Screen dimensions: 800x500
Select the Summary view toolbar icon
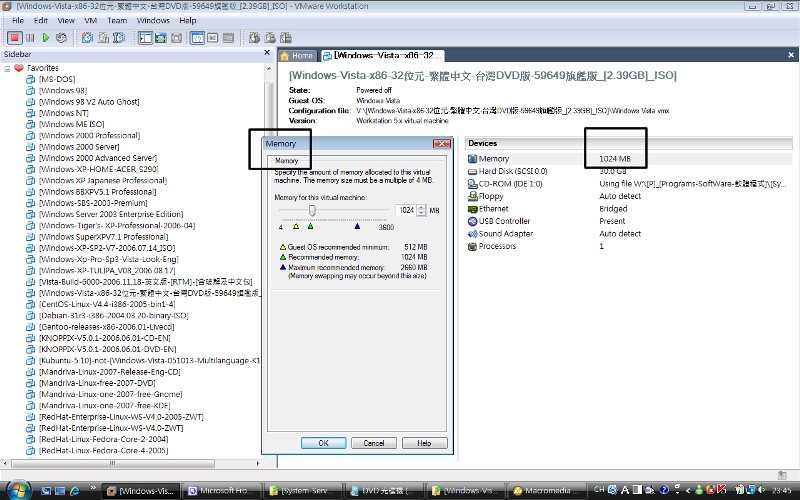point(197,38)
